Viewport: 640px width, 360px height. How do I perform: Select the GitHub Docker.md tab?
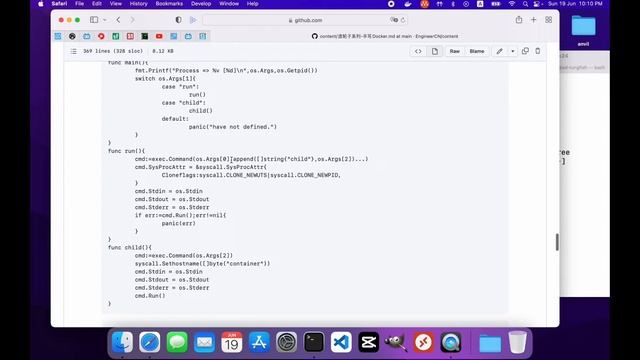[384, 36]
